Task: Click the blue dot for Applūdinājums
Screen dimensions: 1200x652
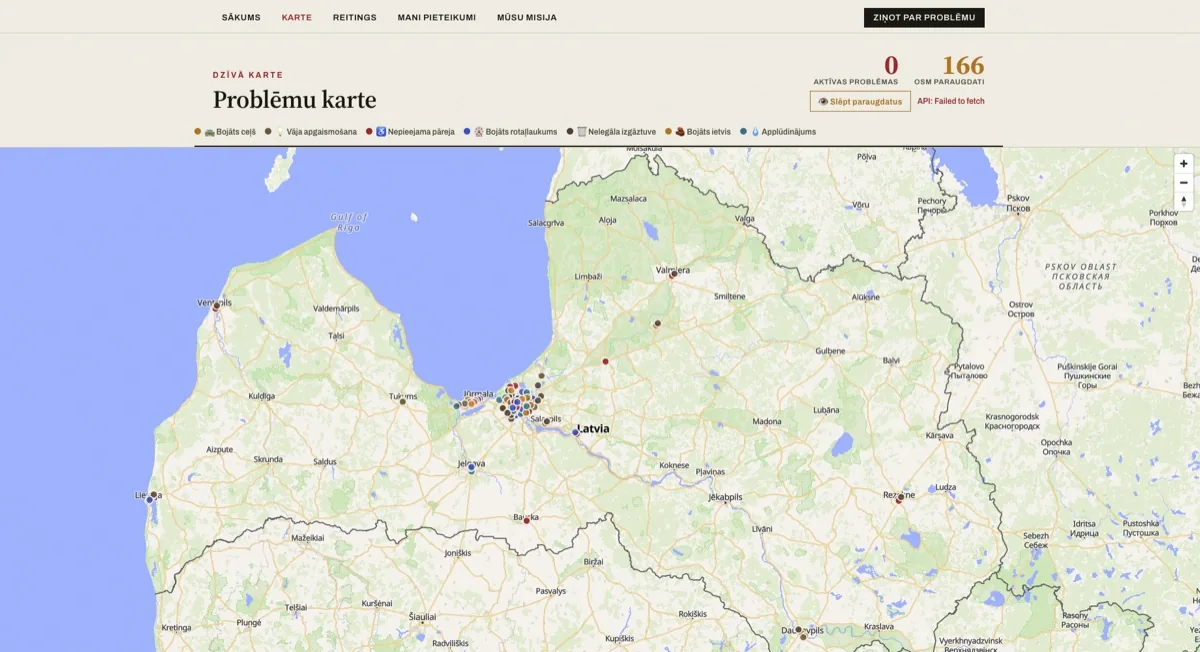Action: pos(743,132)
